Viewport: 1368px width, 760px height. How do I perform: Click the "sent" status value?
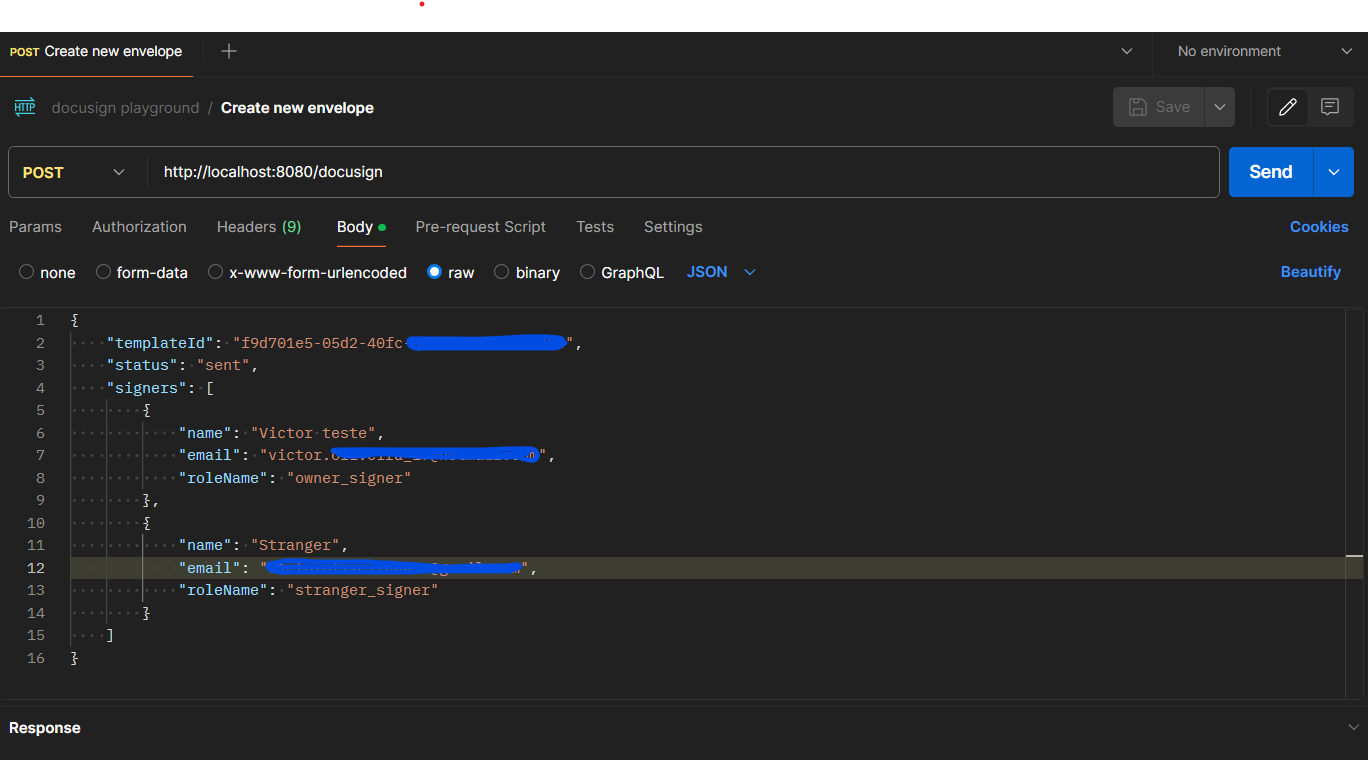224,365
